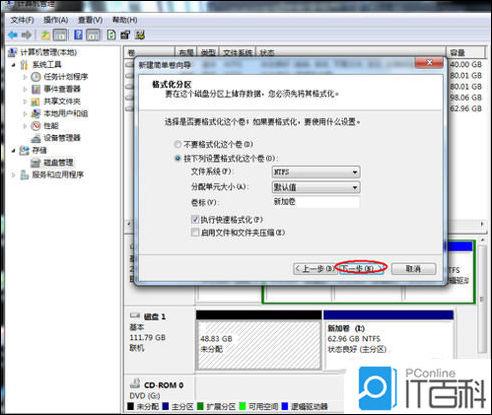Click the 取消 cancel button

click(413, 269)
